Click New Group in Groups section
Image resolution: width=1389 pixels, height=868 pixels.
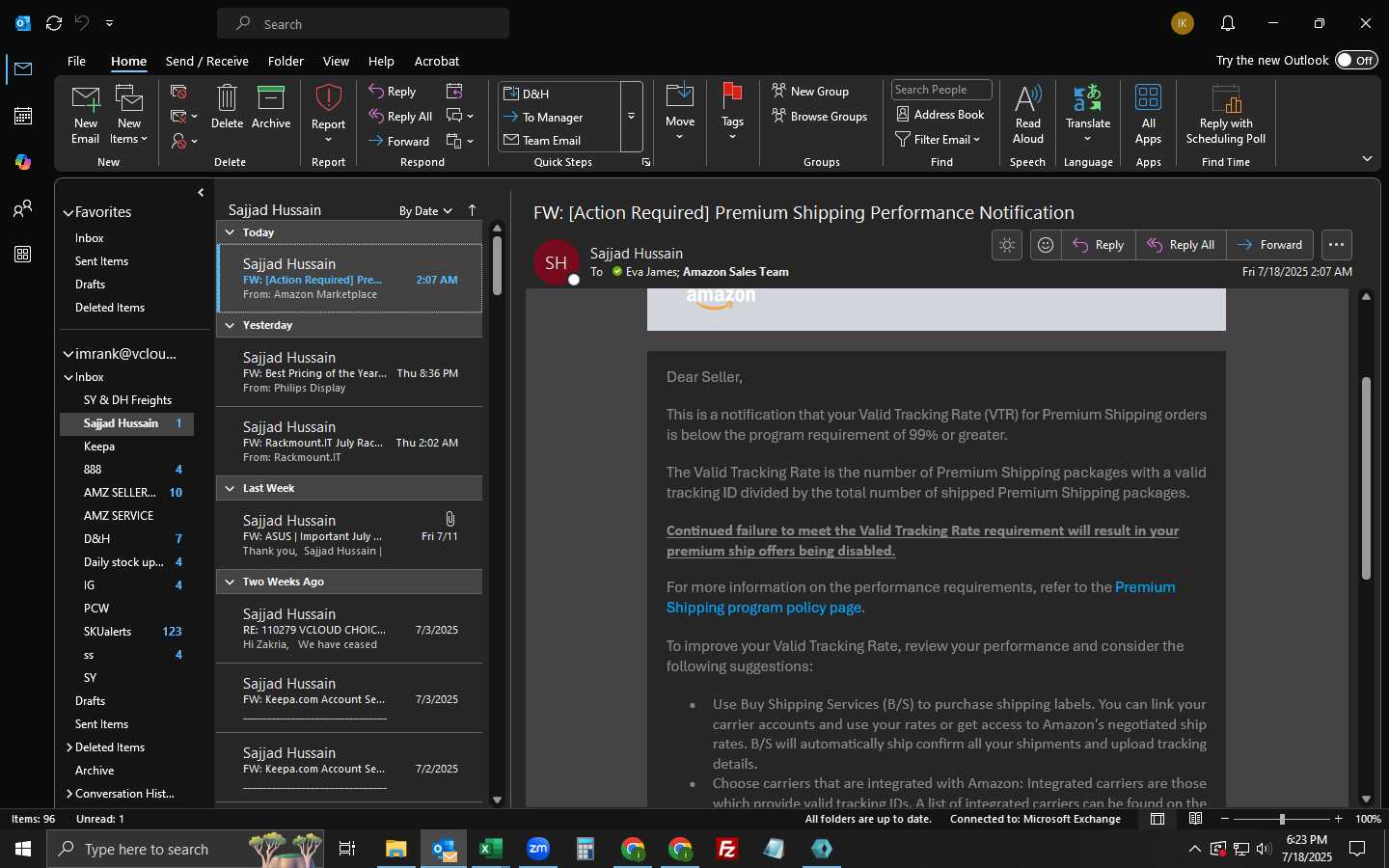point(810,91)
